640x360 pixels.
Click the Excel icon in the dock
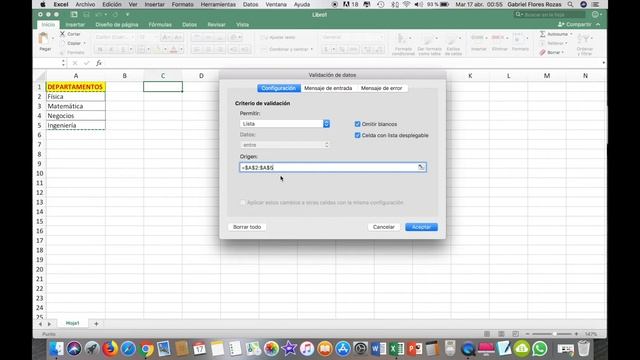click(x=396, y=349)
